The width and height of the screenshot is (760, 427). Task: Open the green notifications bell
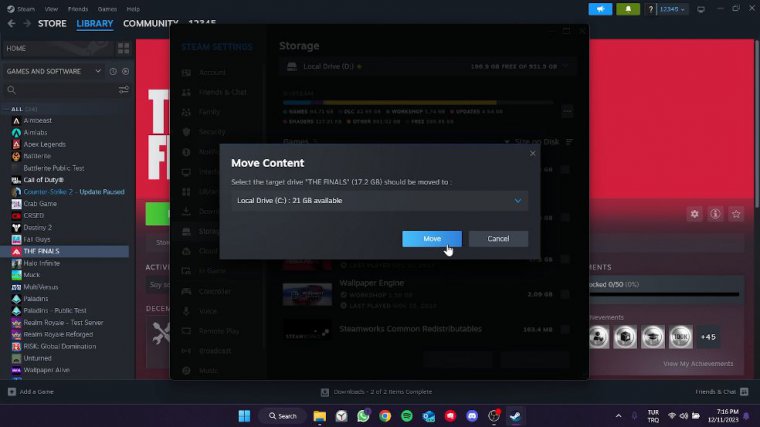point(628,9)
